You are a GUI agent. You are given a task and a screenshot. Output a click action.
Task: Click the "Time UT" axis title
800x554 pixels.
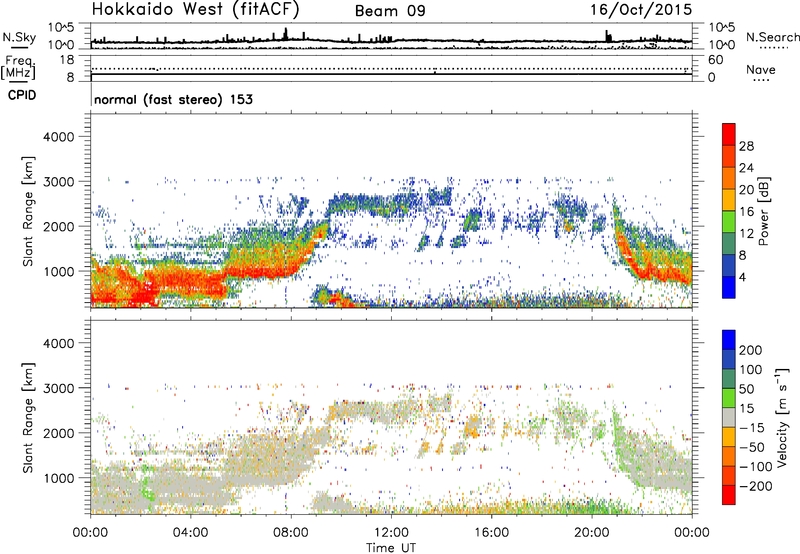tap(391, 548)
